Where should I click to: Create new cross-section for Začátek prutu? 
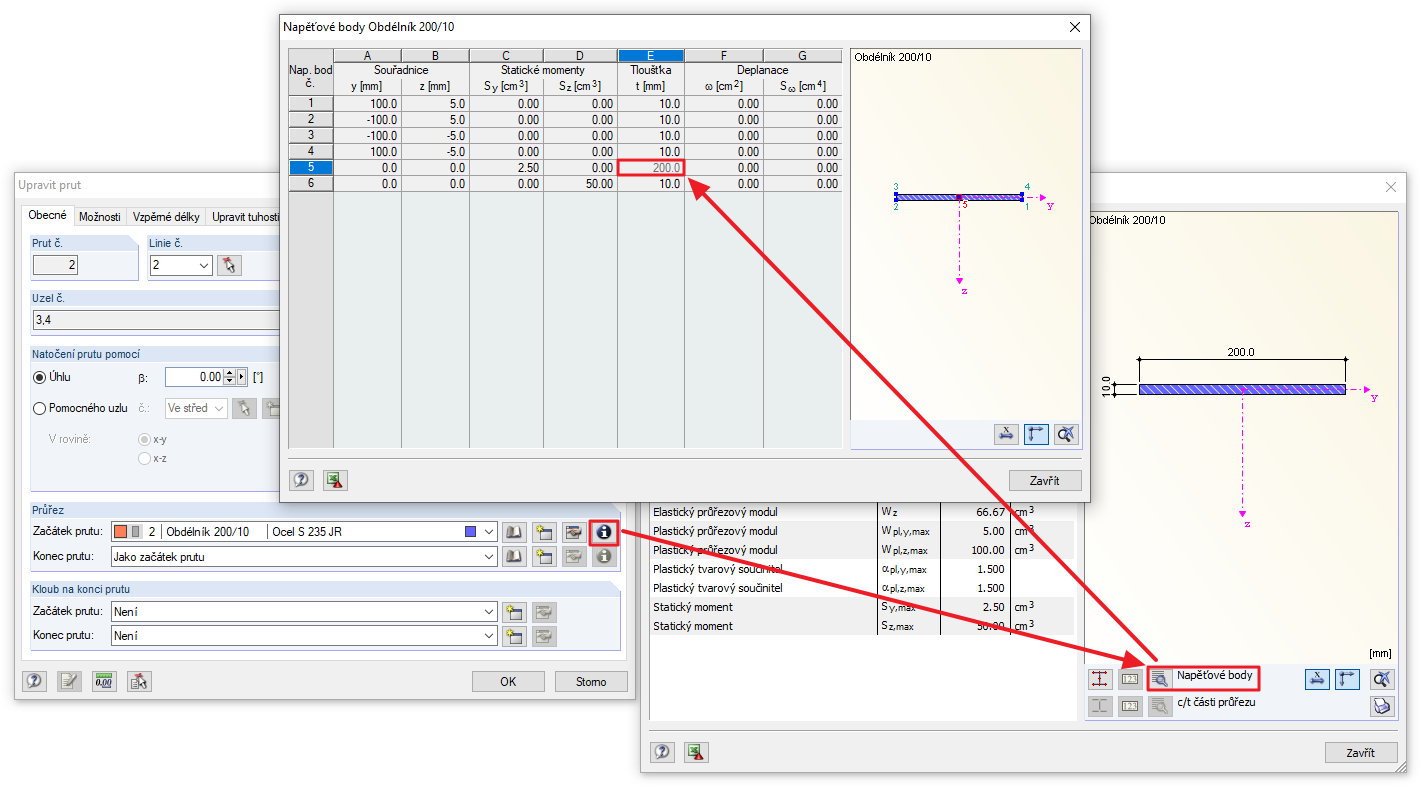(544, 532)
